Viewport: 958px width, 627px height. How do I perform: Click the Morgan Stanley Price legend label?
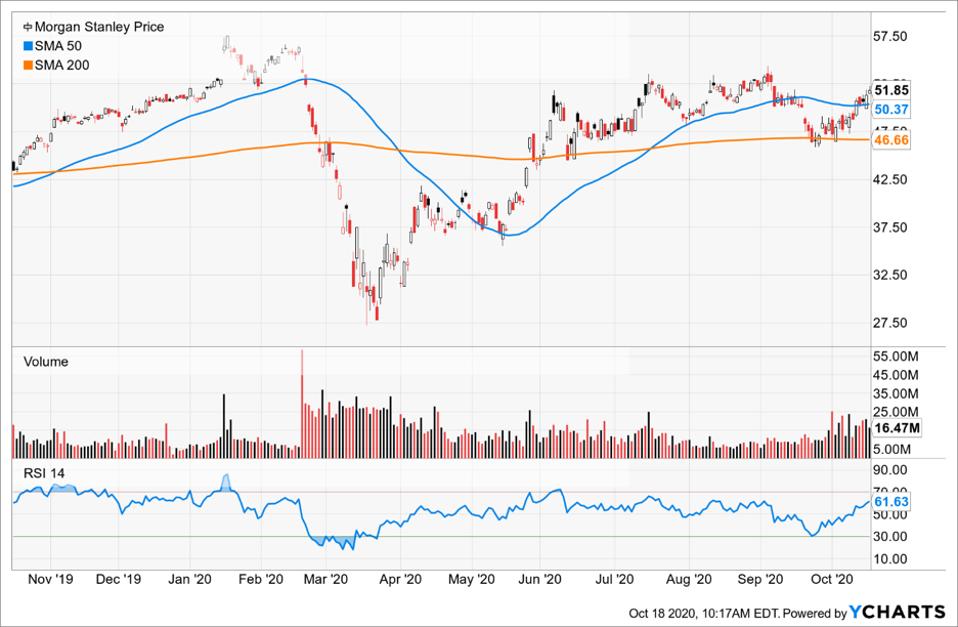[99, 27]
